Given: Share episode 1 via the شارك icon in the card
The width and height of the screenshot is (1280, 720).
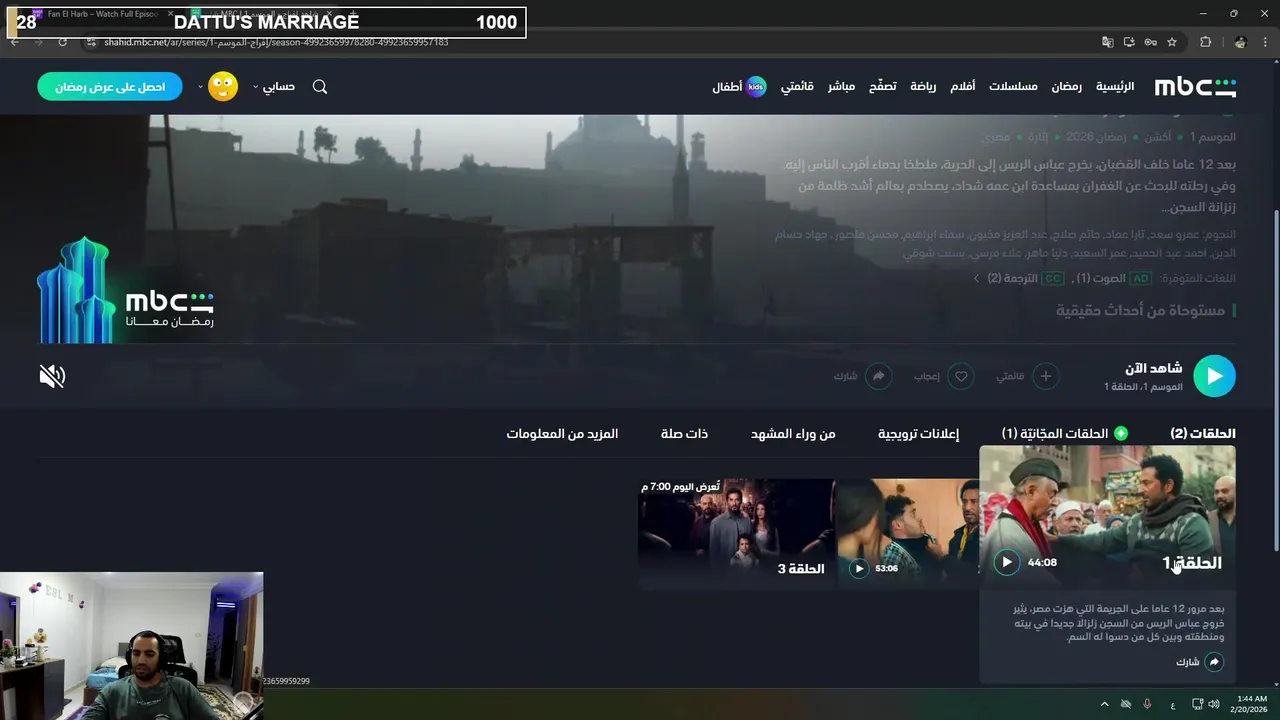Looking at the screenshot, I should [1214, 662].
